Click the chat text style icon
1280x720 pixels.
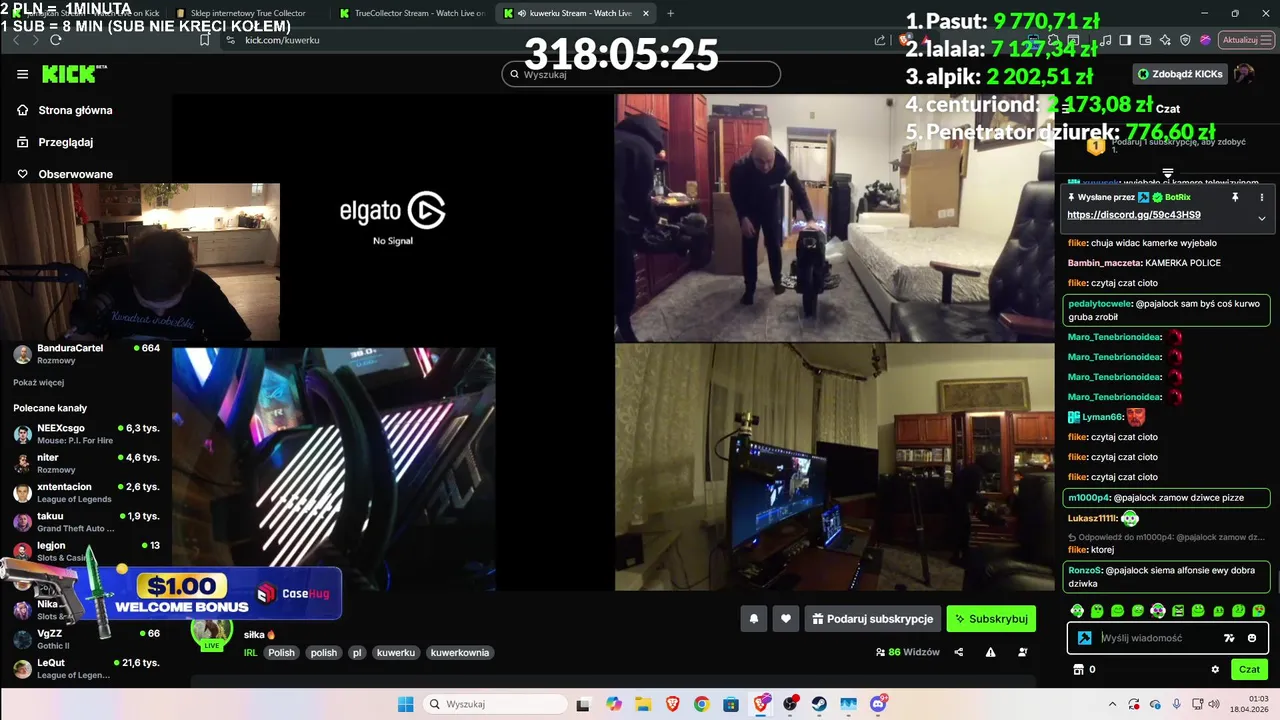point(1229,638)
